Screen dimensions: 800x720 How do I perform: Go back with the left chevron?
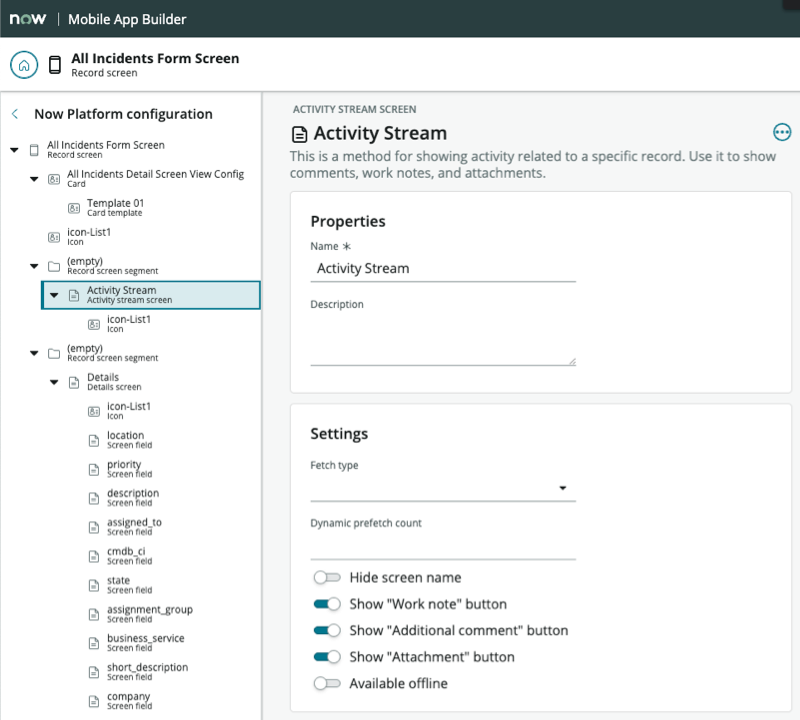(x=15, y=114)
